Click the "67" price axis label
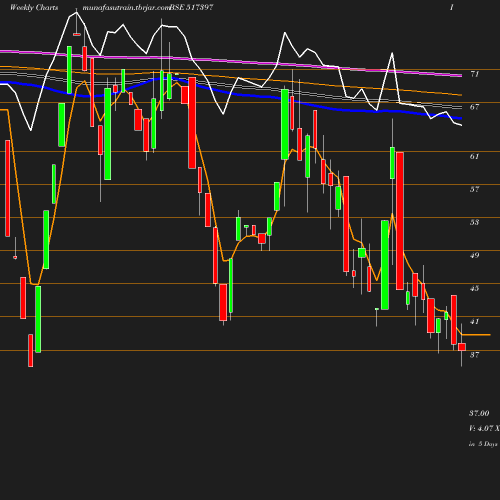The height and width of the screenshot is (500, 500). point(475,107)
